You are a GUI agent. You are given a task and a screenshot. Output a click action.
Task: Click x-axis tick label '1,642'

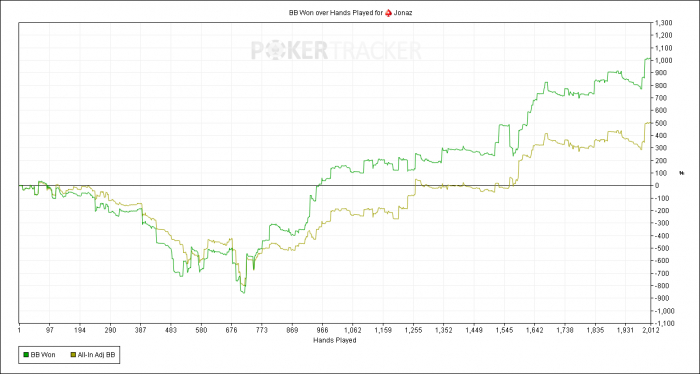tap(534, 331)
